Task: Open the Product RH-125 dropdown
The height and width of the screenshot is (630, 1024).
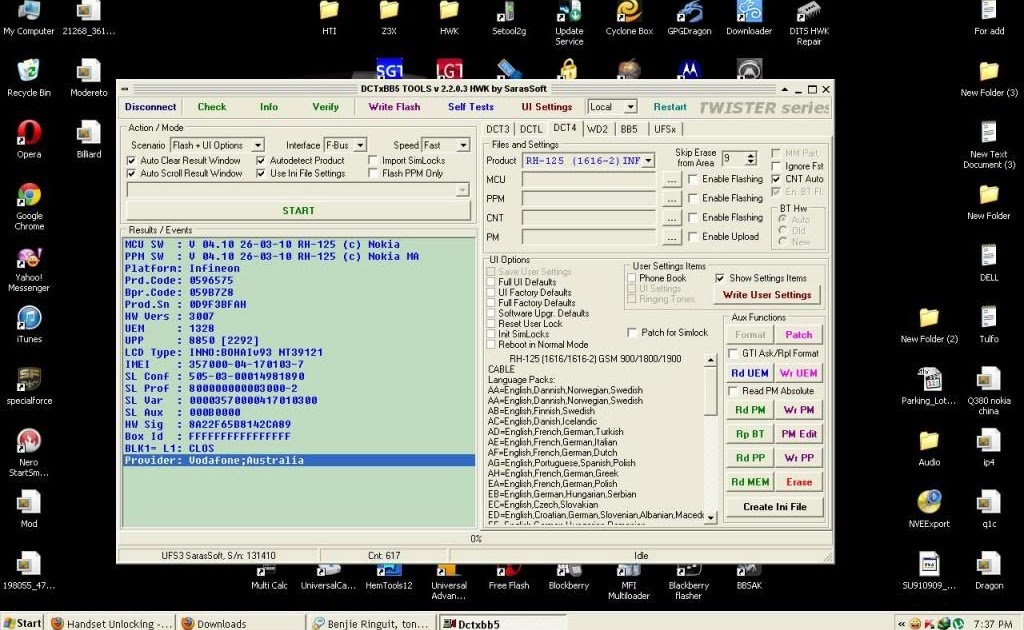Action: [648, 161]
